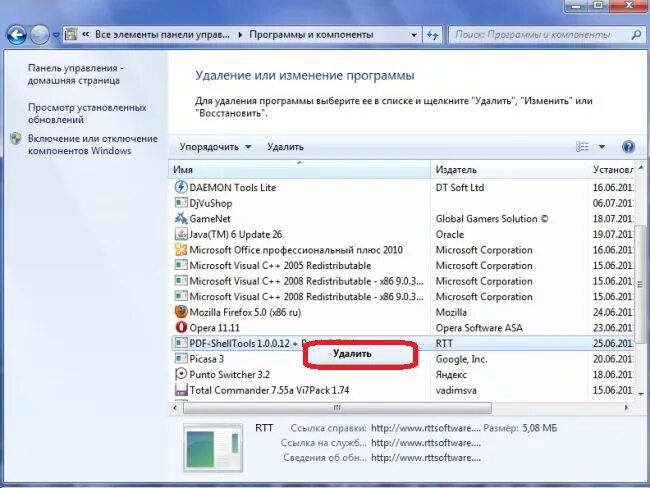The image size is (650, 488).
Task: Select Total Commander 7.55a Vi7Pack 1.74
Action: coord(269,390)
